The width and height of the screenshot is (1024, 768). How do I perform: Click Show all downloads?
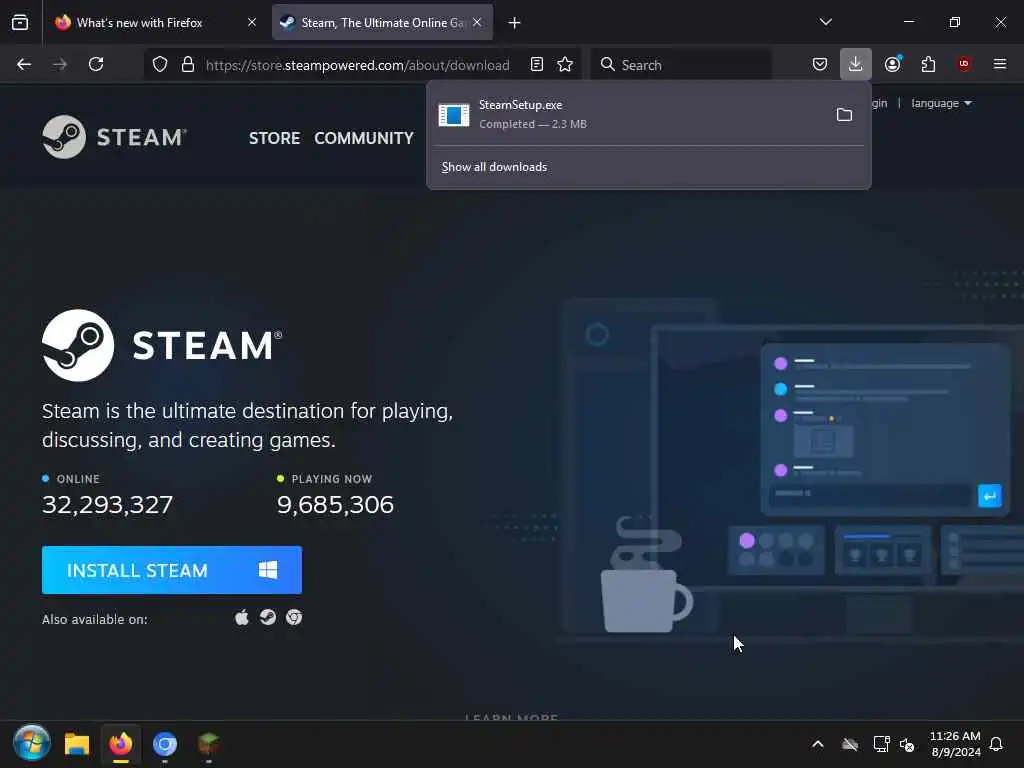click(x=494, y=167)
